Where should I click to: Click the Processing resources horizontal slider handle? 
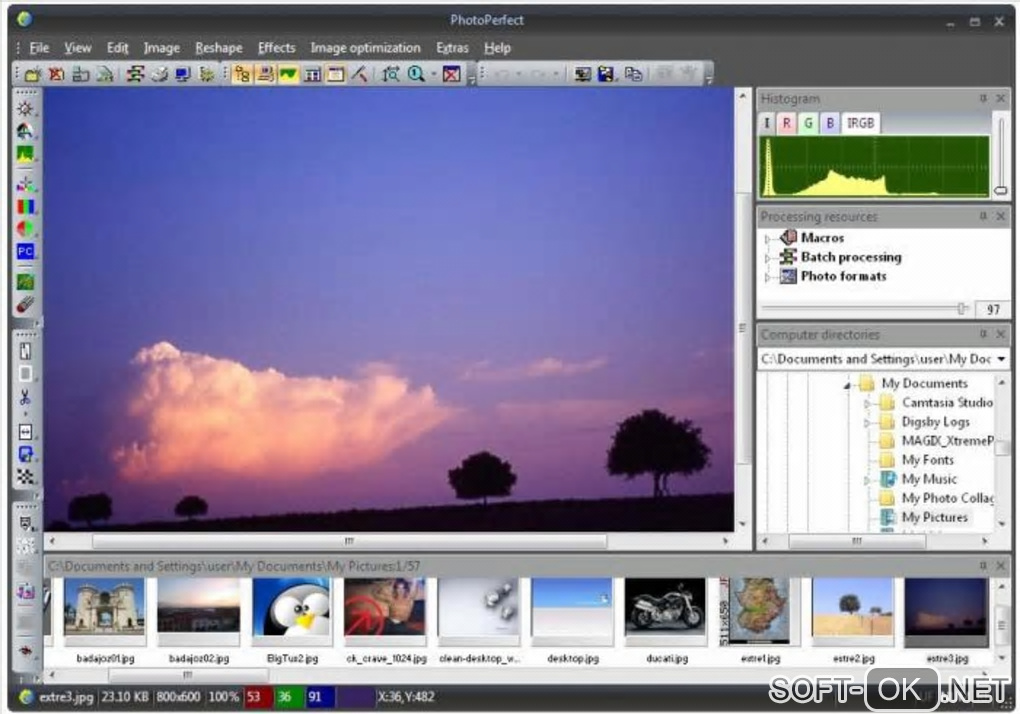pyautogui.click(x=961, y=309)
